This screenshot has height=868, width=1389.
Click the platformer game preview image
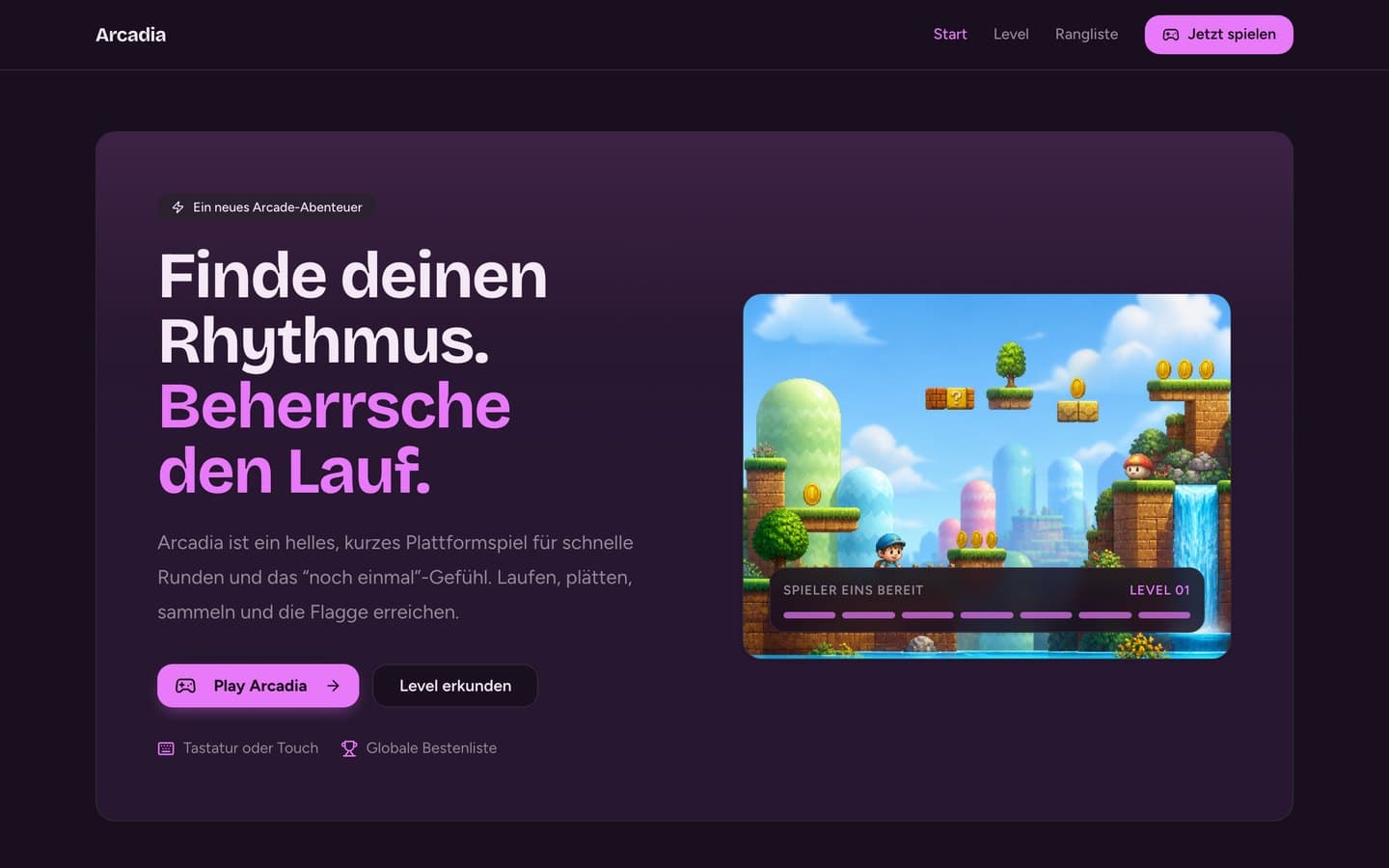coord(987,476)
